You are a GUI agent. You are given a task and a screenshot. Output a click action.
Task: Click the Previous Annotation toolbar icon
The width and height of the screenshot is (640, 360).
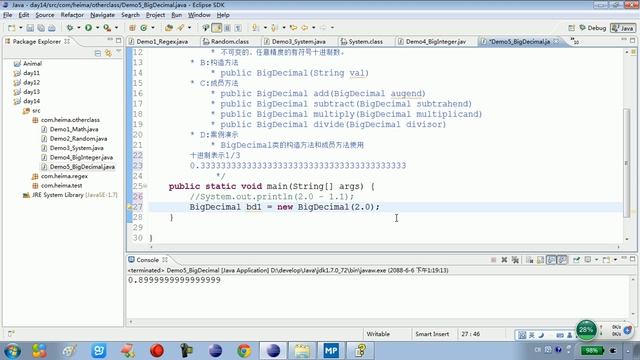tap(275, 28)
